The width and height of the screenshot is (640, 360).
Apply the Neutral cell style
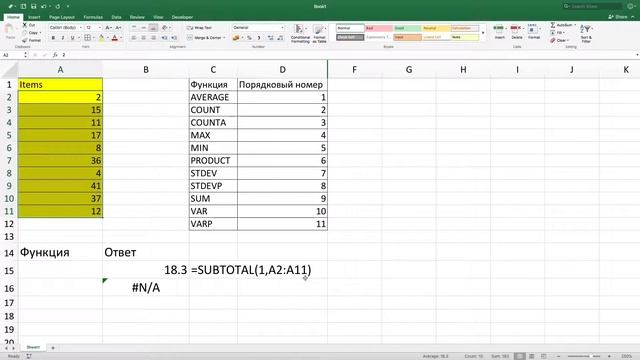(436, 28)
